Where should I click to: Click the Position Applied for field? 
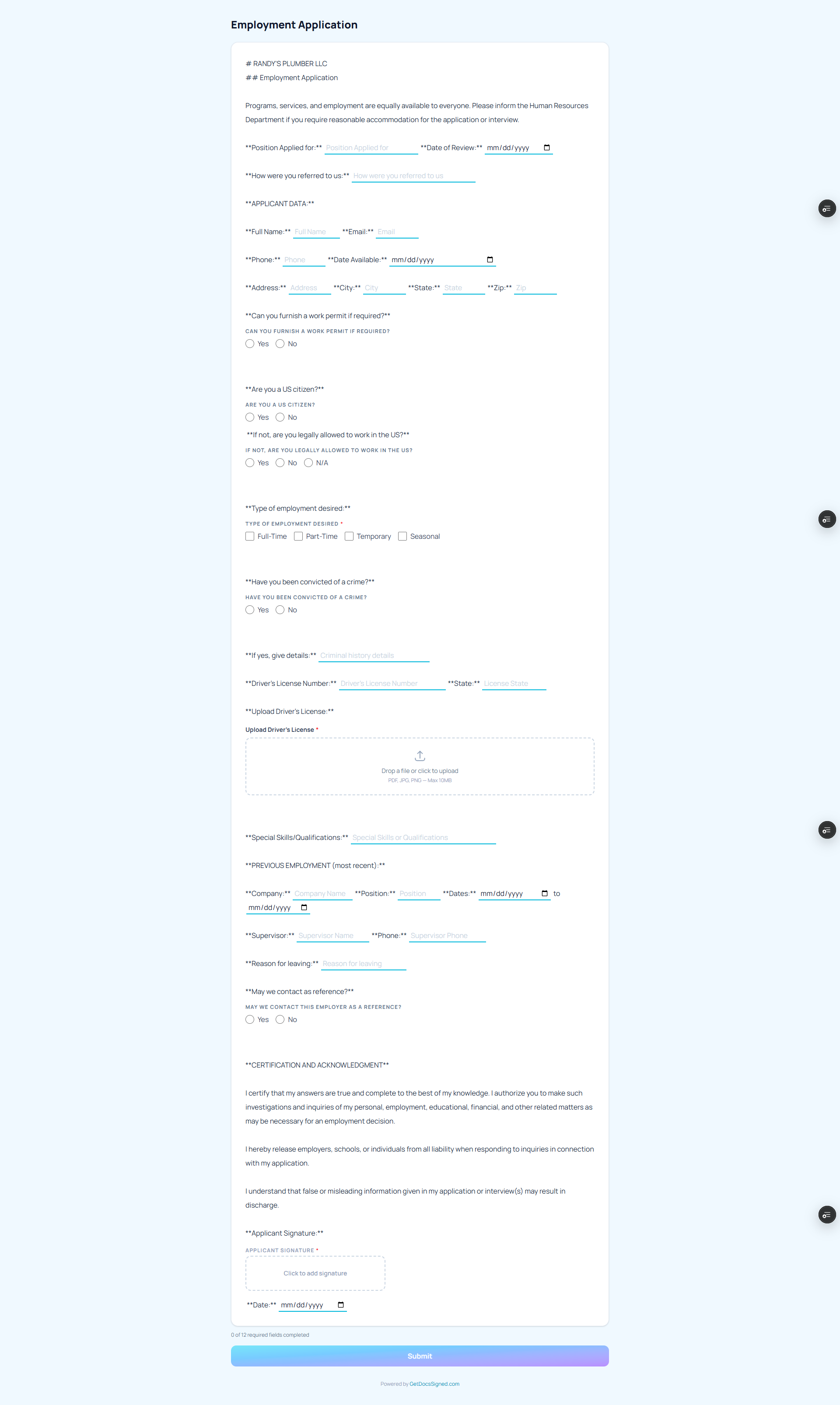pyautogui.click(x=371, y=148)
